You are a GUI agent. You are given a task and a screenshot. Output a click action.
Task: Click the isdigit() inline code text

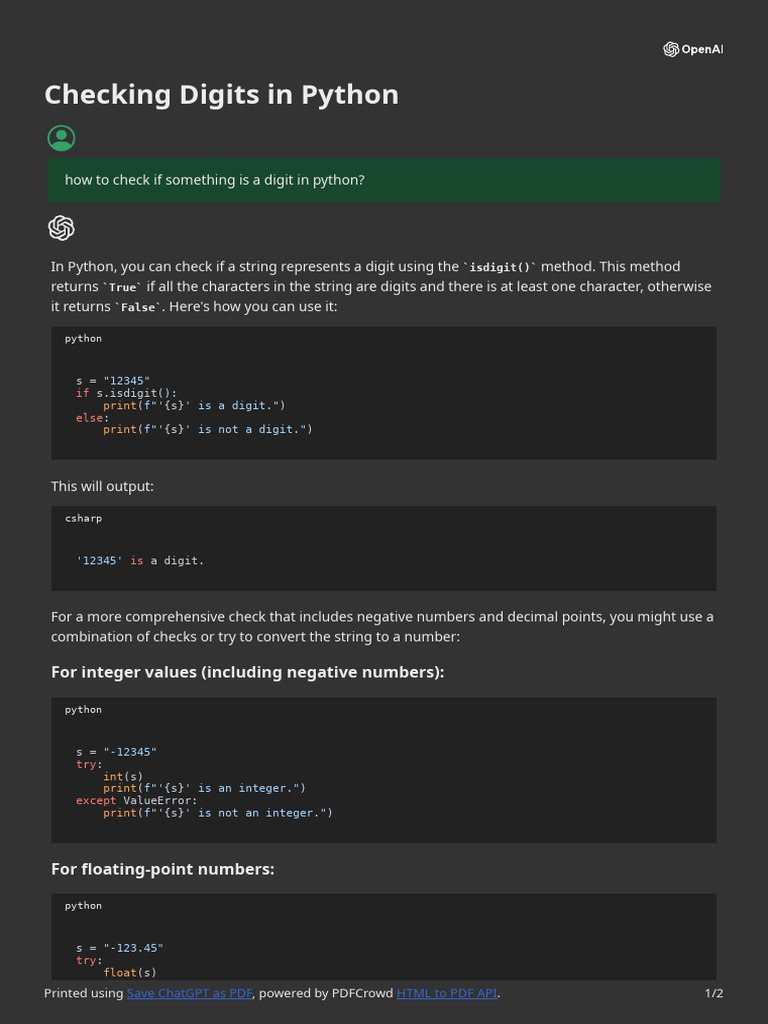click(500, 267)
